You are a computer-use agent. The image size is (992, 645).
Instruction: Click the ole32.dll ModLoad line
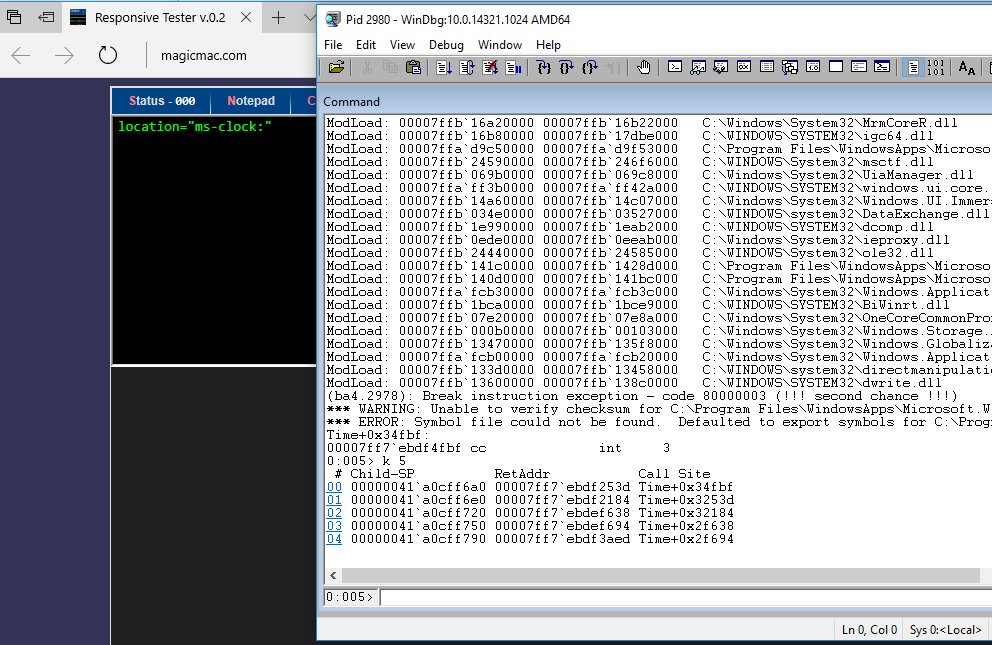click(630, 253)
